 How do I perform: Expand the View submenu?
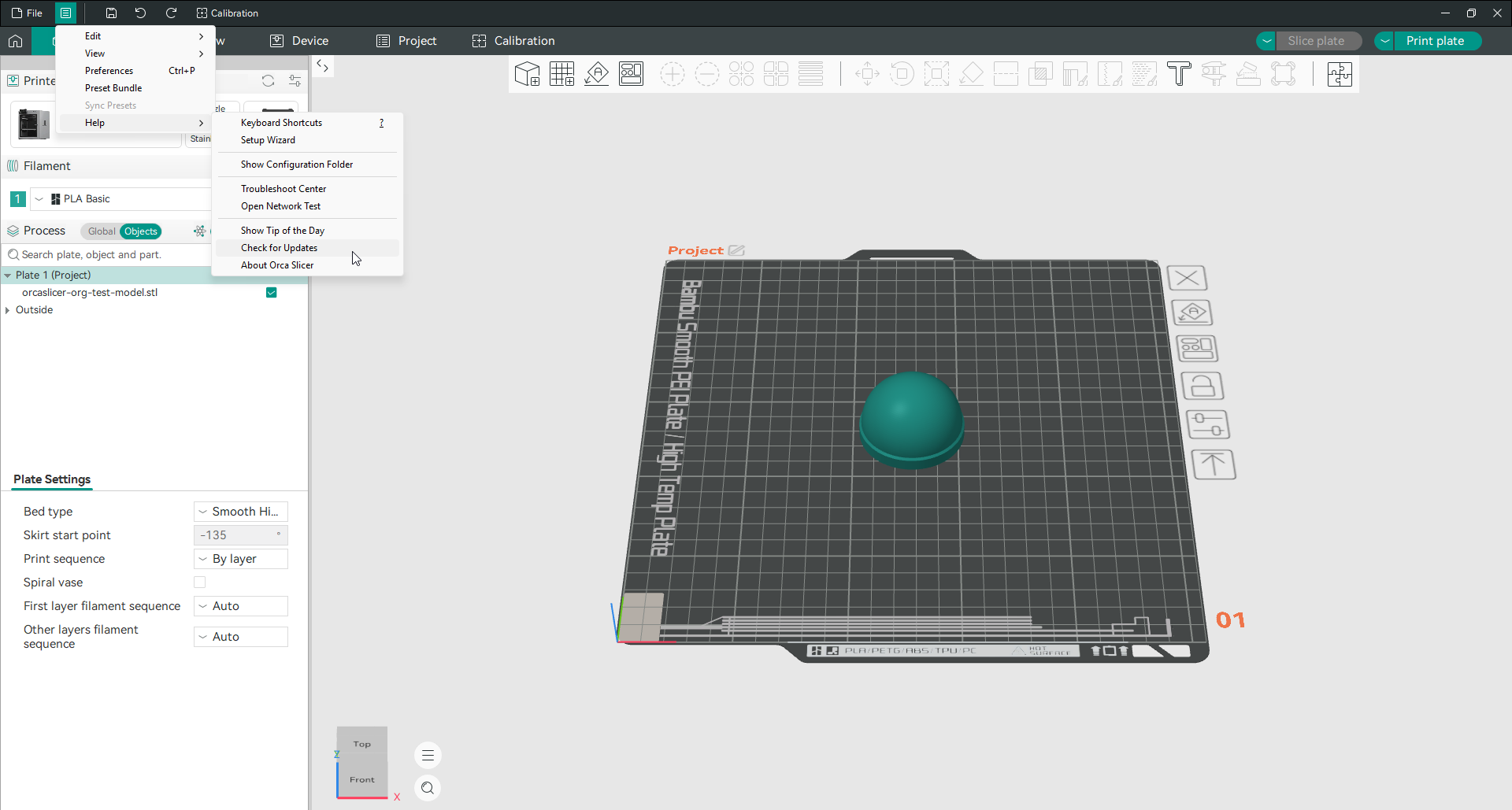pyautogui.click(x=135, y=54)
